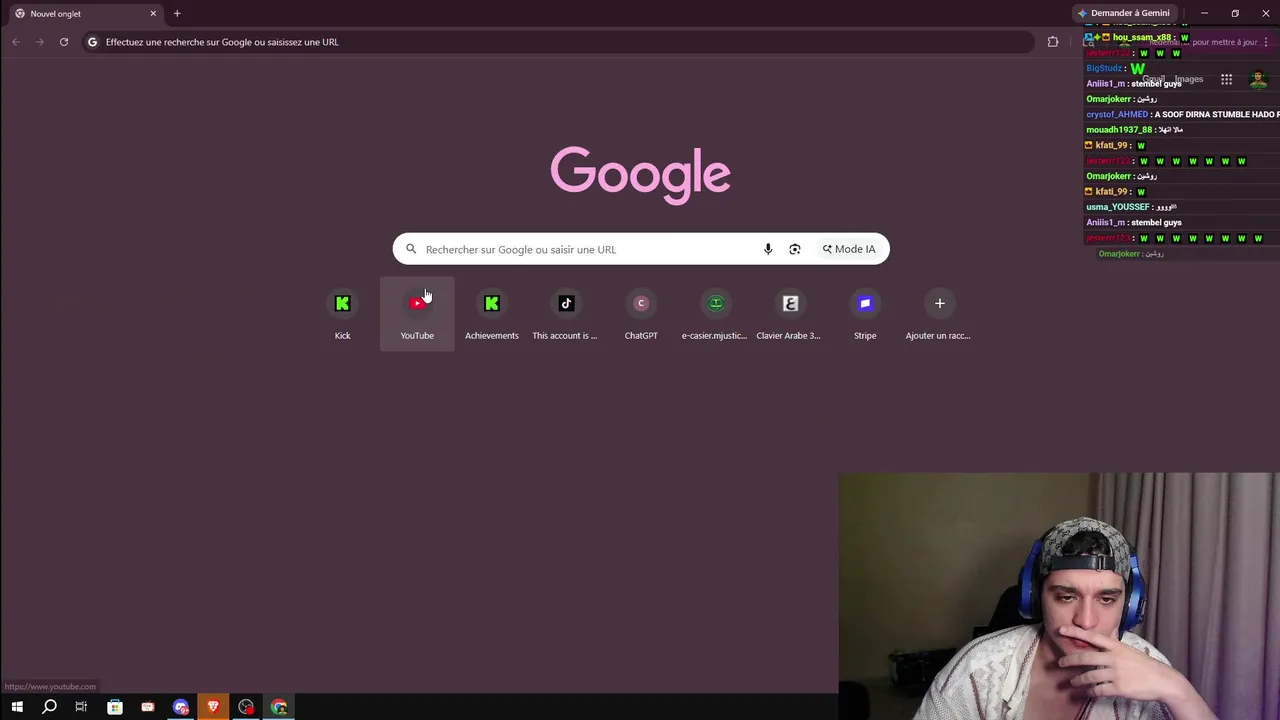
Task: Open OBS Studio from the taskbar
Action: [x=246, y=707]
